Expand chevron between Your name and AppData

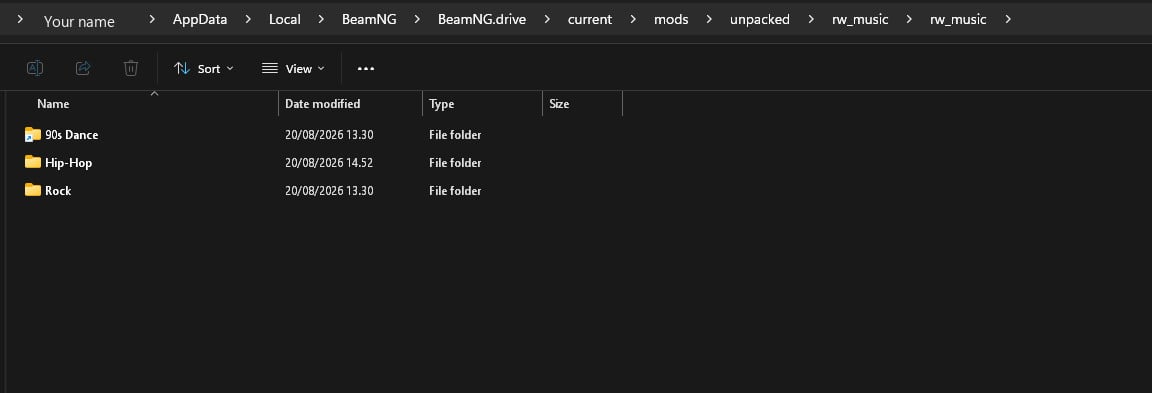[x=152, y=20]
